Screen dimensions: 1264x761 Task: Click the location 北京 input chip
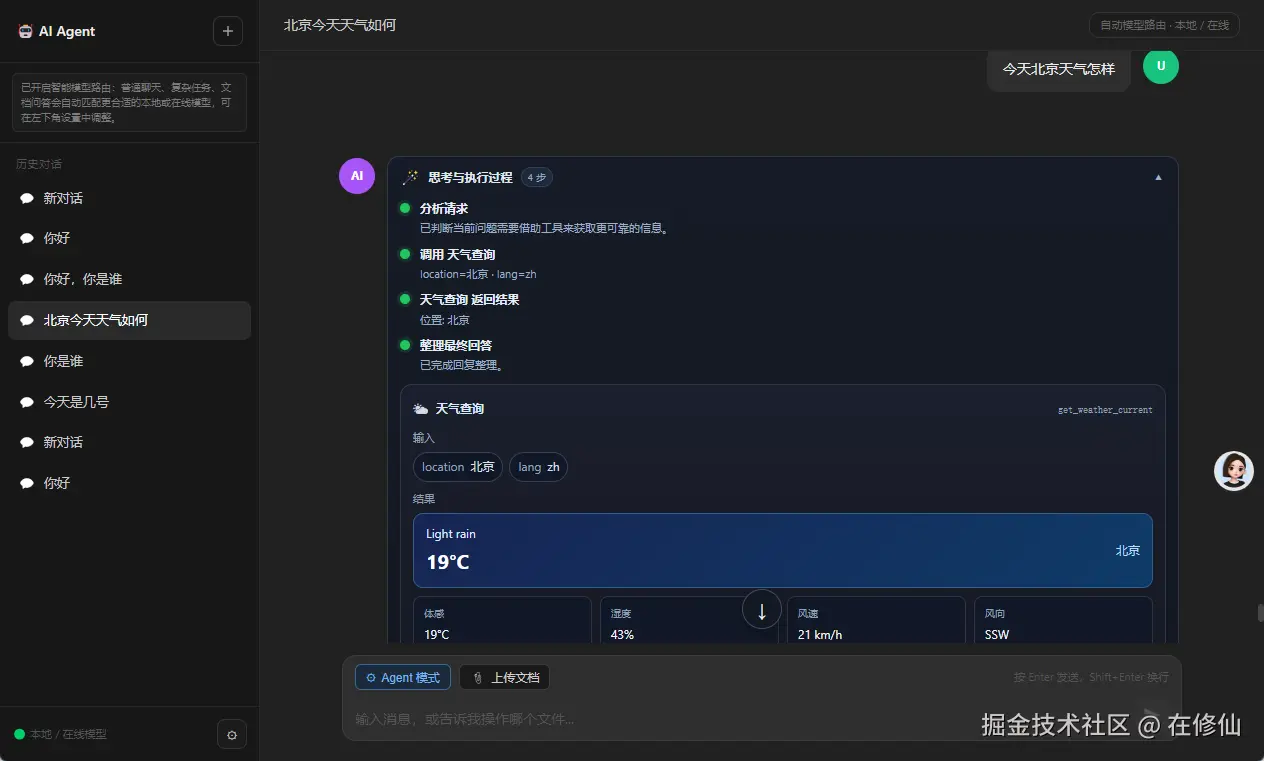(458, 467)
